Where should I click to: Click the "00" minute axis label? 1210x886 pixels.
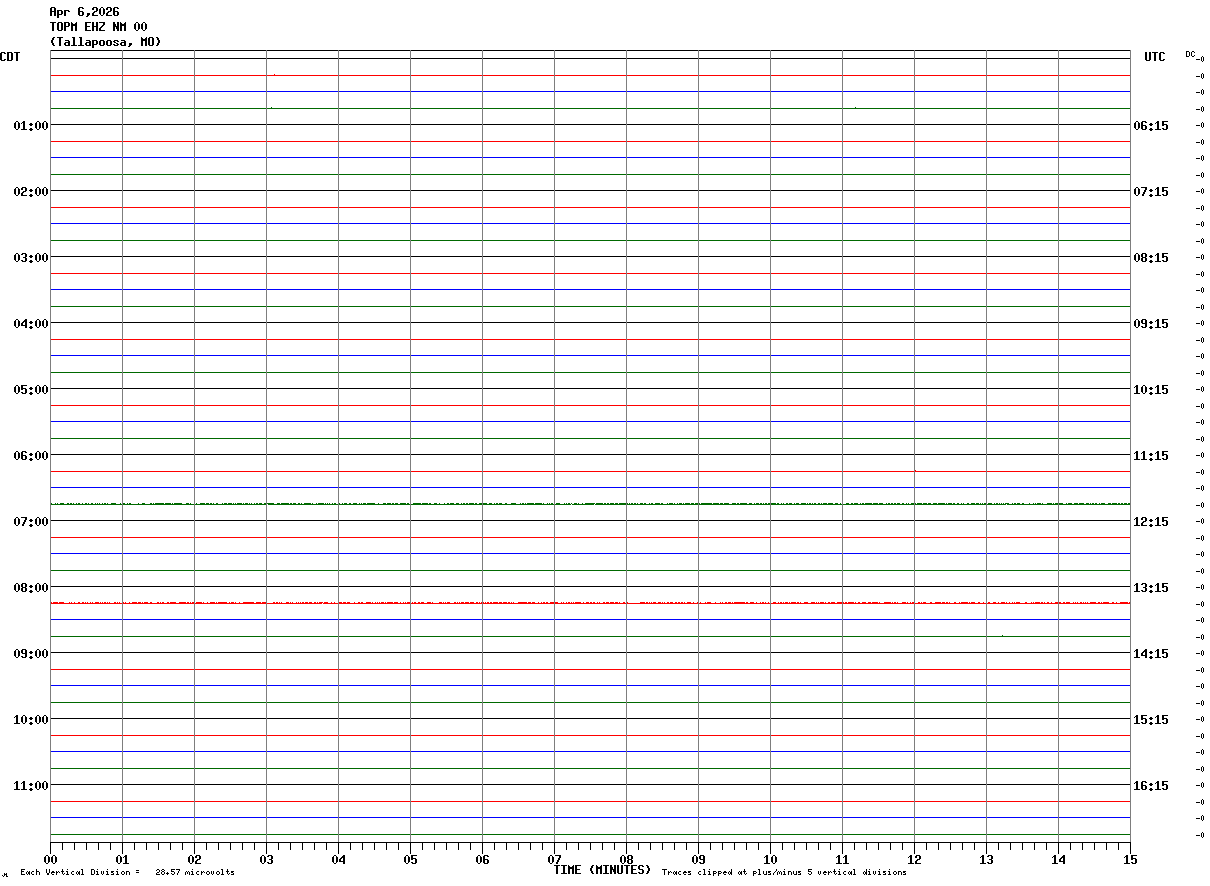tap(51, 859)
